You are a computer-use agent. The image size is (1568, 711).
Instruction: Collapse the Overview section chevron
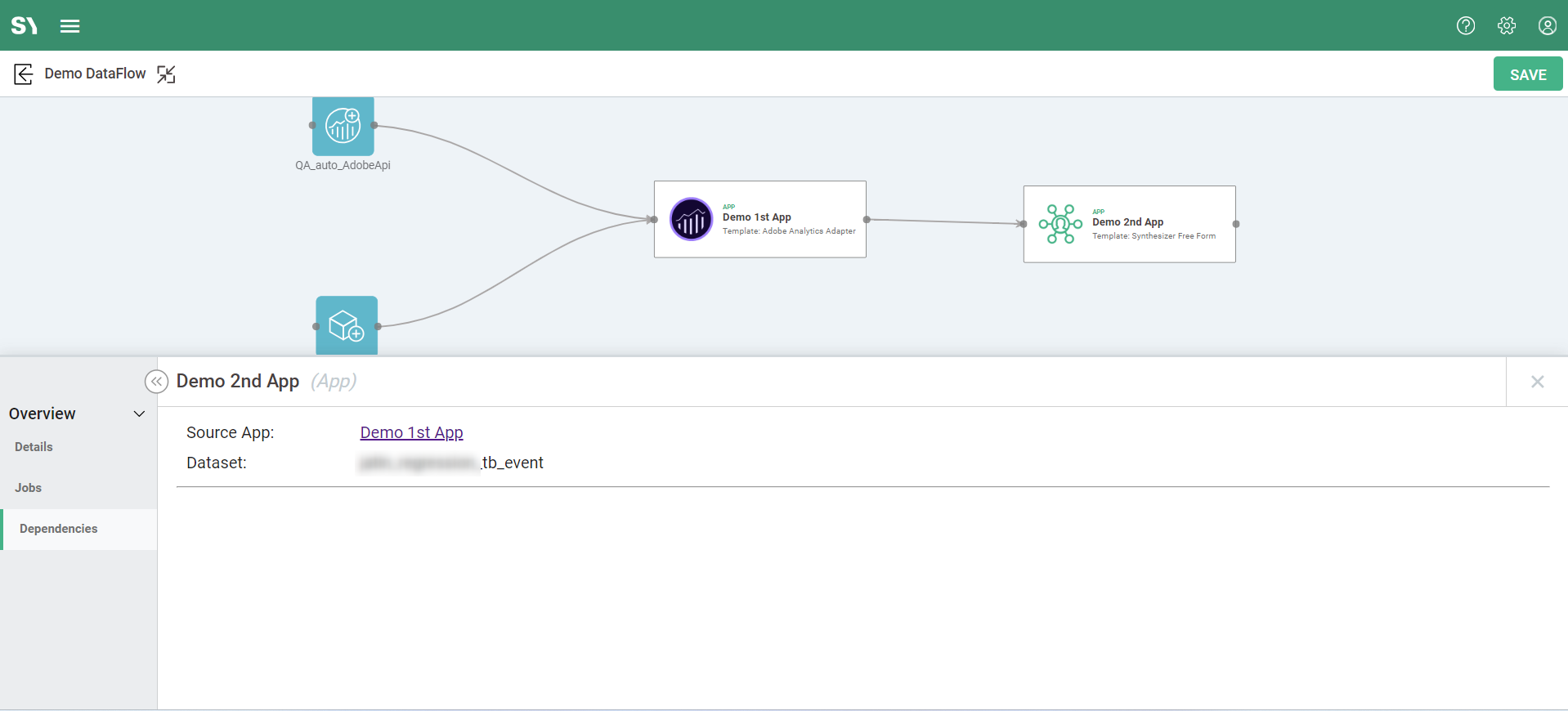139,414
